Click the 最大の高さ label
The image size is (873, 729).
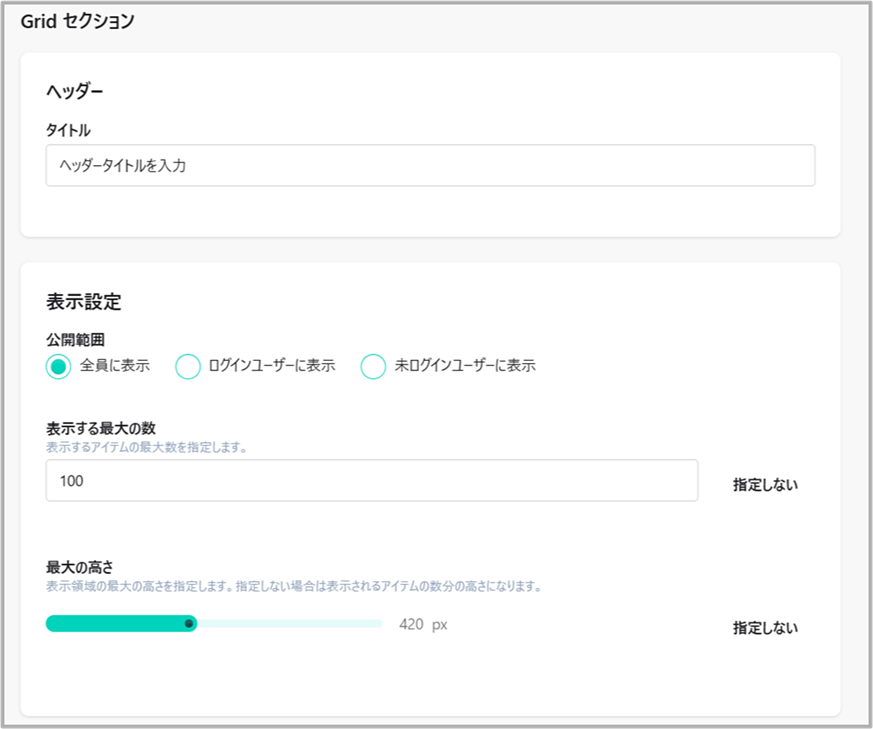click(80, 567)
